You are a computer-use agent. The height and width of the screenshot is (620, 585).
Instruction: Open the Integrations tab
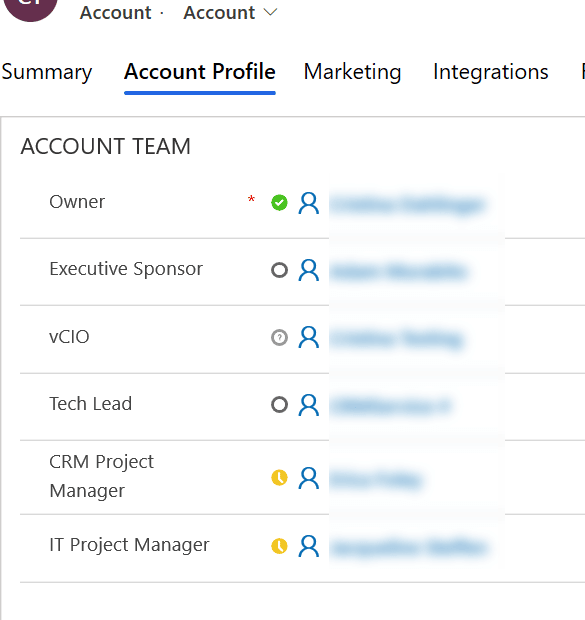click(491, 72)
